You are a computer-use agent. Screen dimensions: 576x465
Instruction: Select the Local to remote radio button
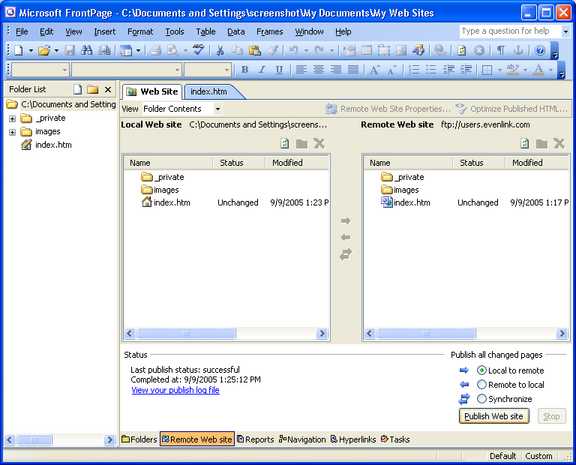pos(481,370)
